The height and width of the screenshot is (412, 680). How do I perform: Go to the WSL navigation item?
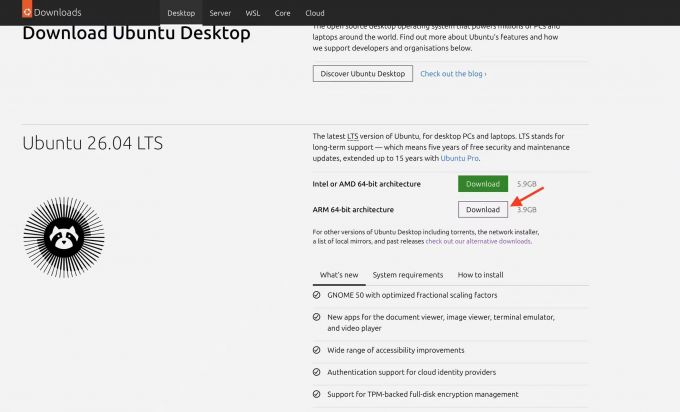pos(253,13)
